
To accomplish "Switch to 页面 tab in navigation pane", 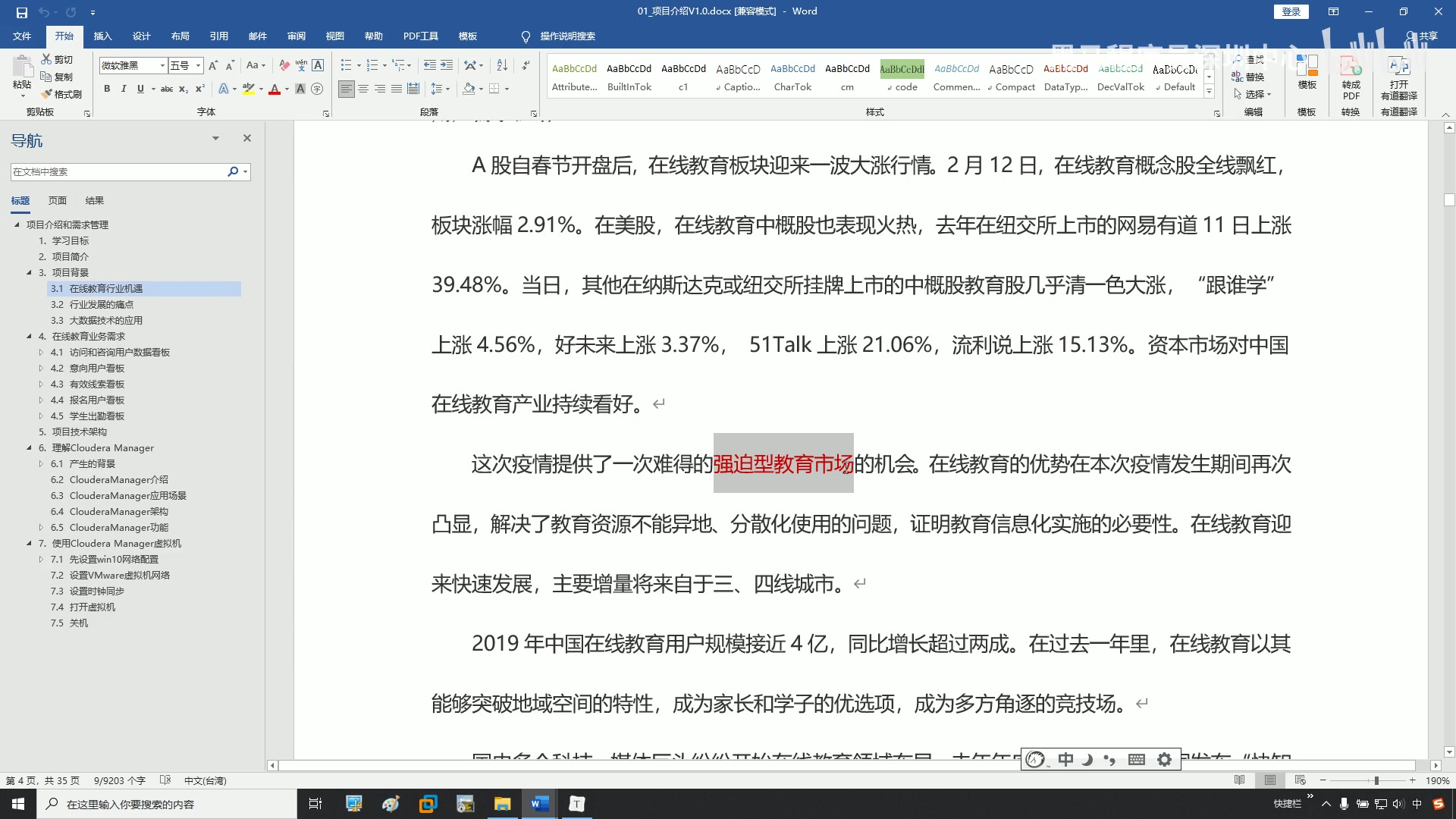I will [58, 200].
